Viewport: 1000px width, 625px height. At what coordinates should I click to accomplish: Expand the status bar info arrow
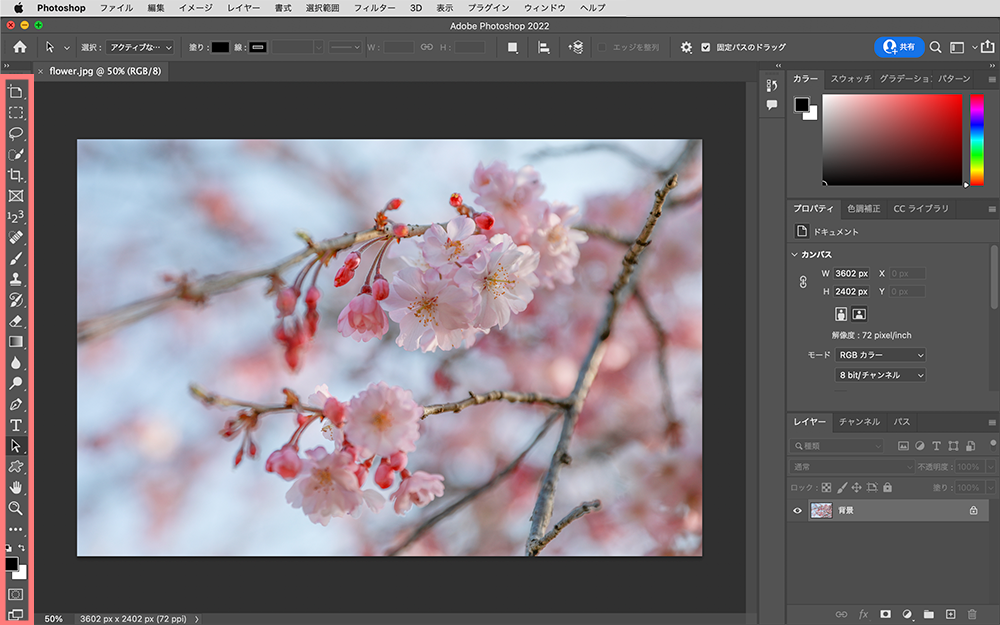197,619
